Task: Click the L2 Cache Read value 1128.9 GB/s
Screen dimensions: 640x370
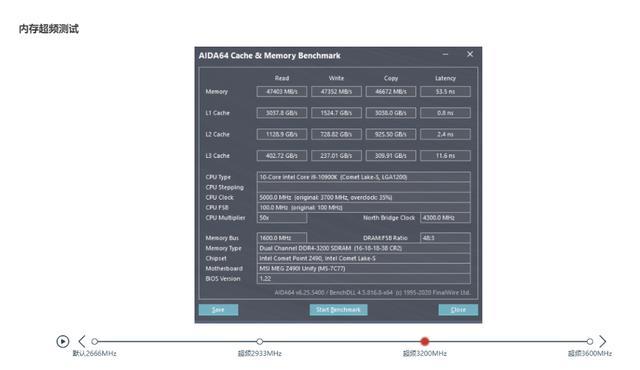Action: (282, 134)
